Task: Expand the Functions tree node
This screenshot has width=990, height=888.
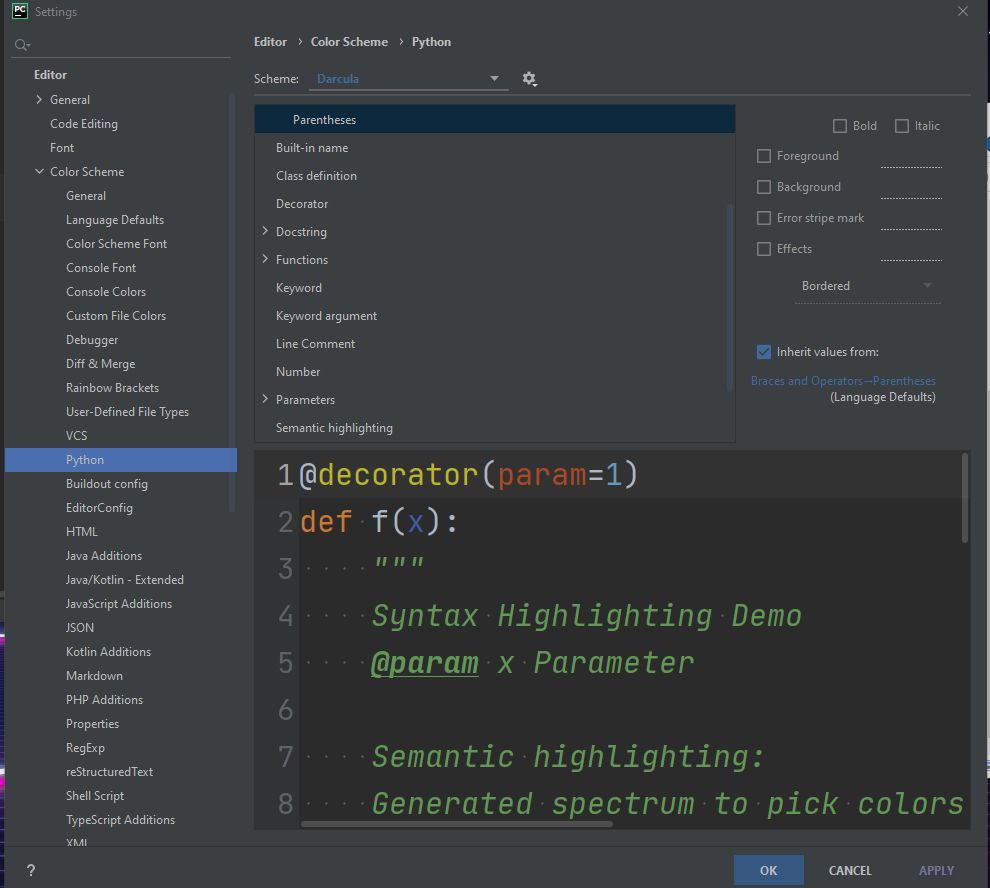Action: [265, 260]
